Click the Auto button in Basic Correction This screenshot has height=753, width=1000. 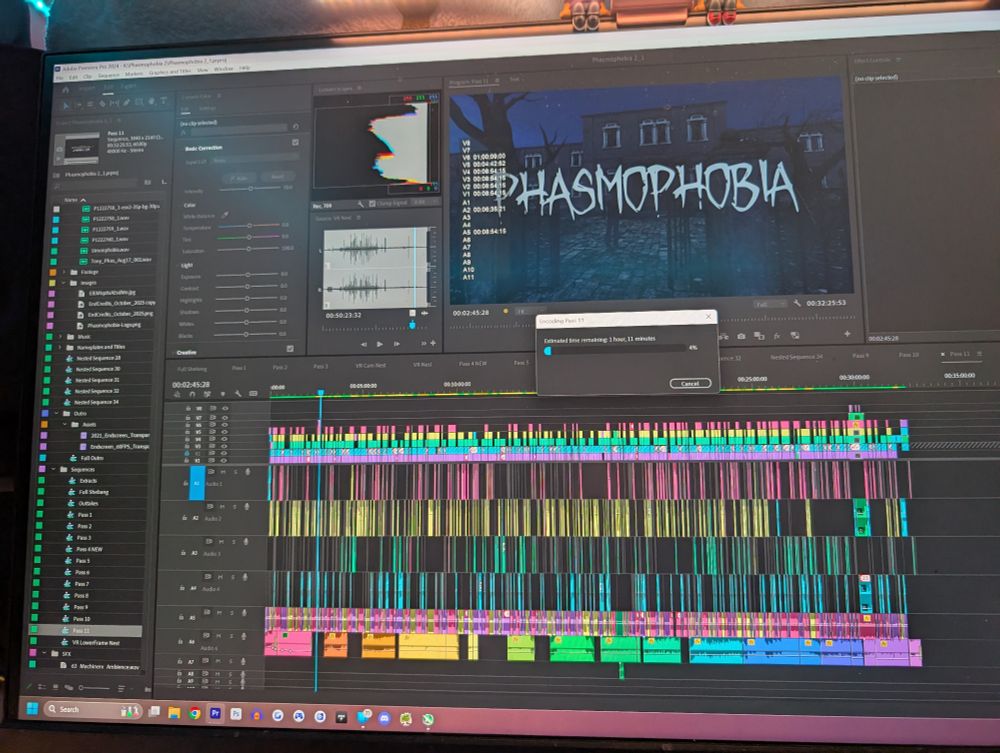239,178
